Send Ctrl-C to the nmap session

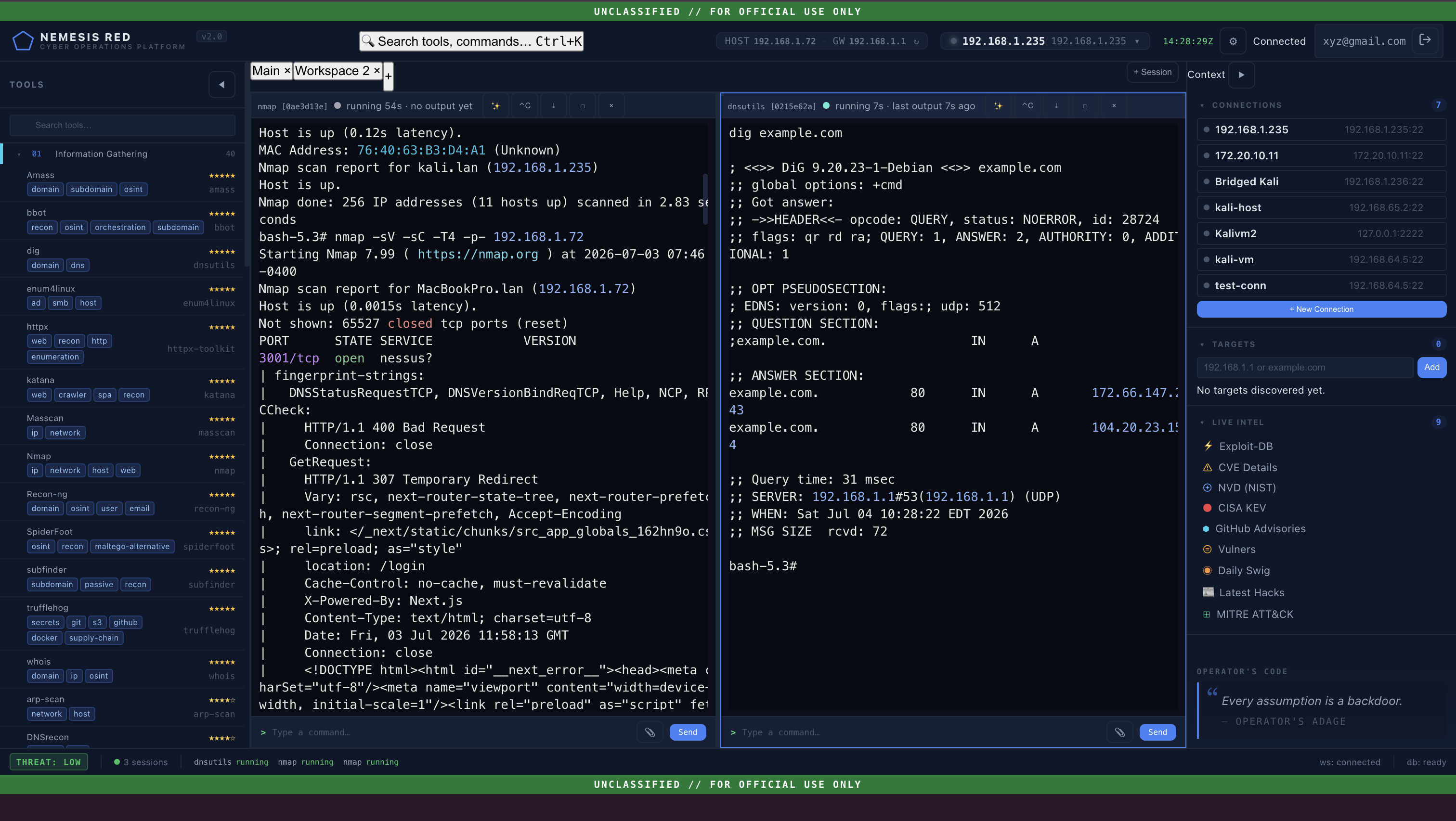525,106
